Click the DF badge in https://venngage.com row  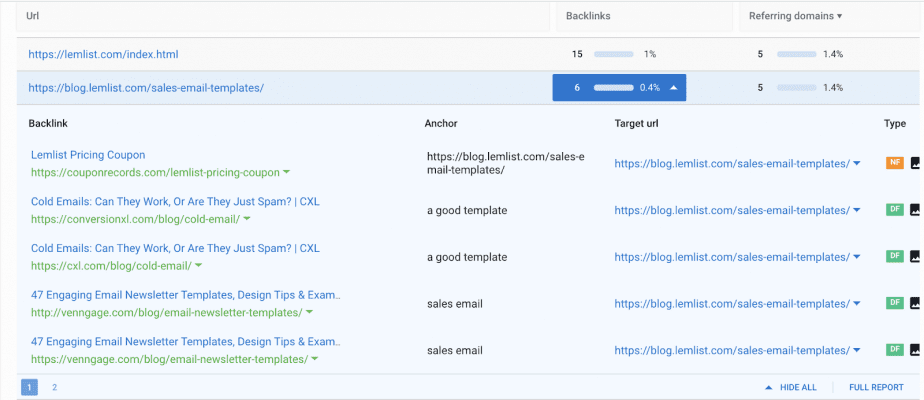pos(895,350)
